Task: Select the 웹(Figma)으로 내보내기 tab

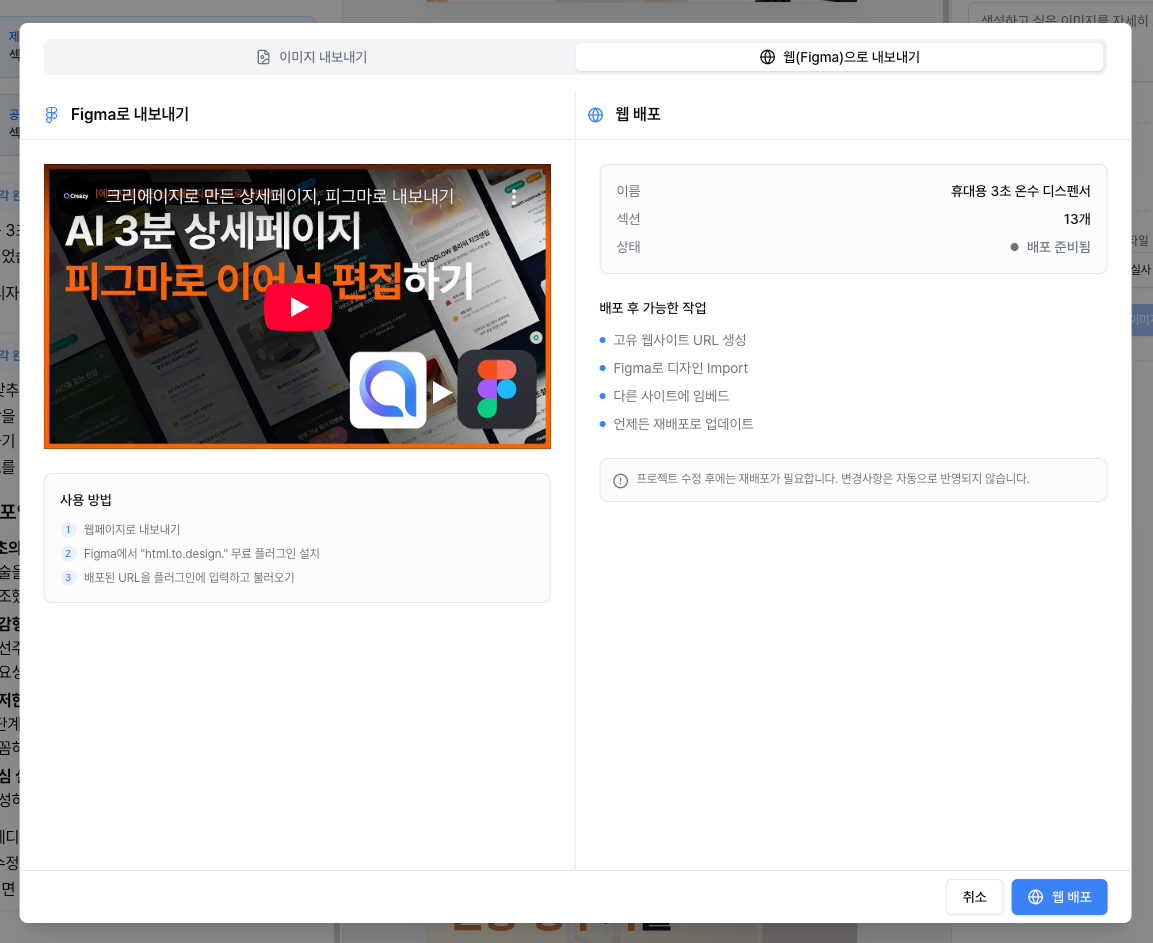Action: tap(838, 57)
